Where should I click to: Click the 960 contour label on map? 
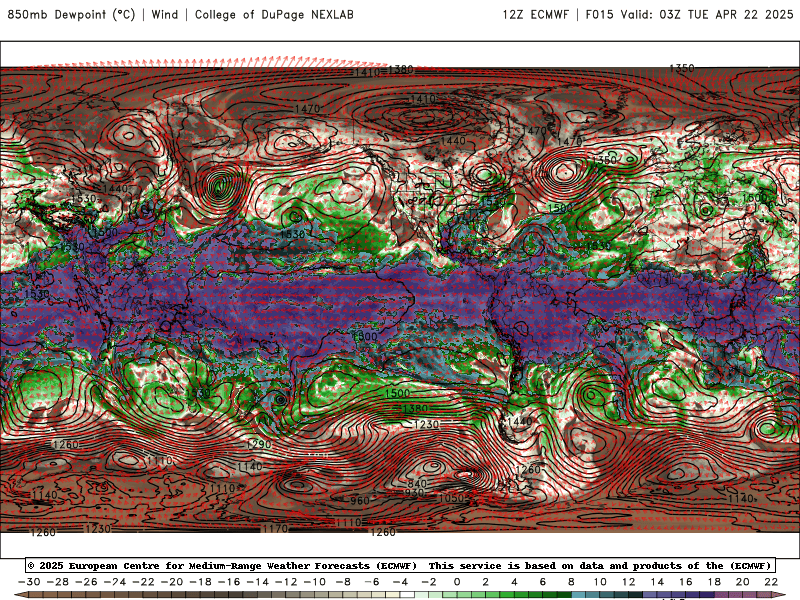coord(360,501)
